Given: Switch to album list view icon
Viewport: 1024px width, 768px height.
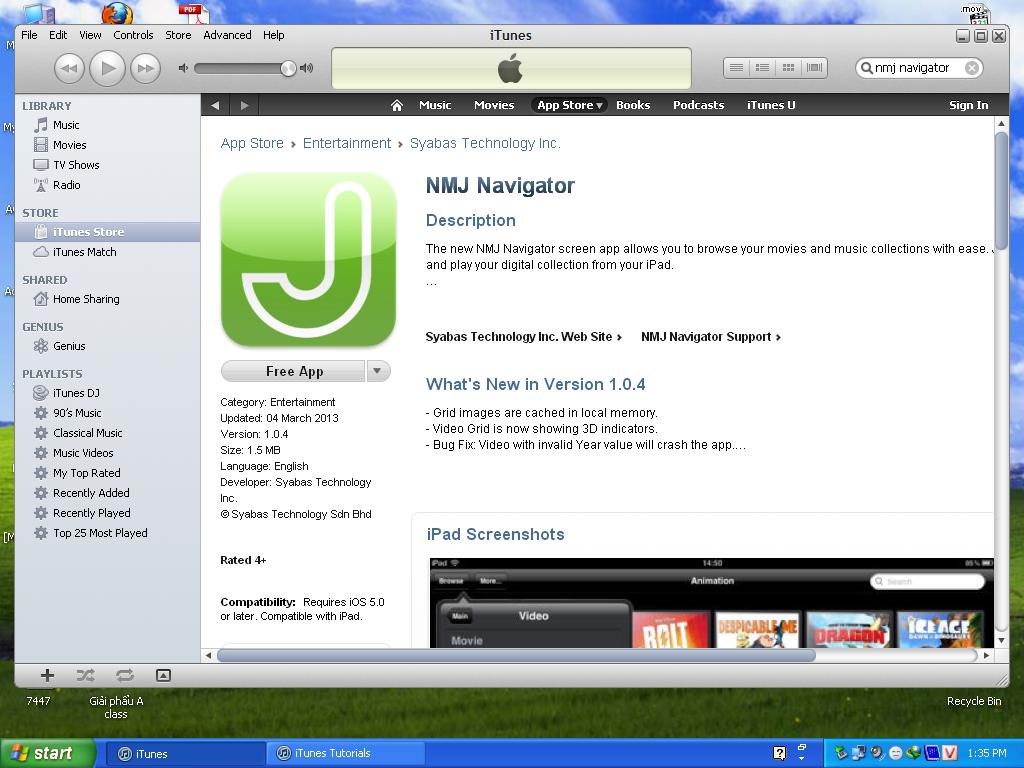Looking at the screenshot, I should (762, 67).
